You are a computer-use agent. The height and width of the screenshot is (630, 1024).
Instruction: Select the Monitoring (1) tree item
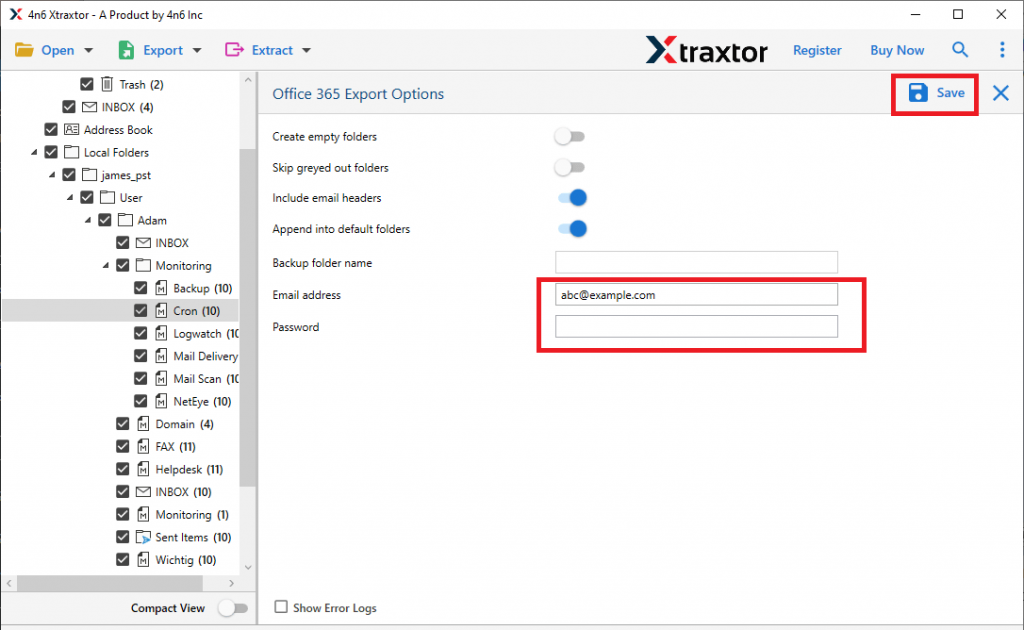click(192, 514)
